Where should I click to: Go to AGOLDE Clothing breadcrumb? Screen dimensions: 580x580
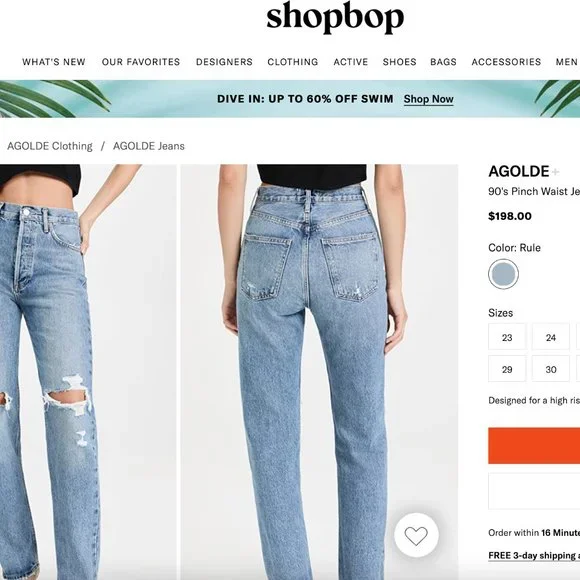(x=50, y=146)
